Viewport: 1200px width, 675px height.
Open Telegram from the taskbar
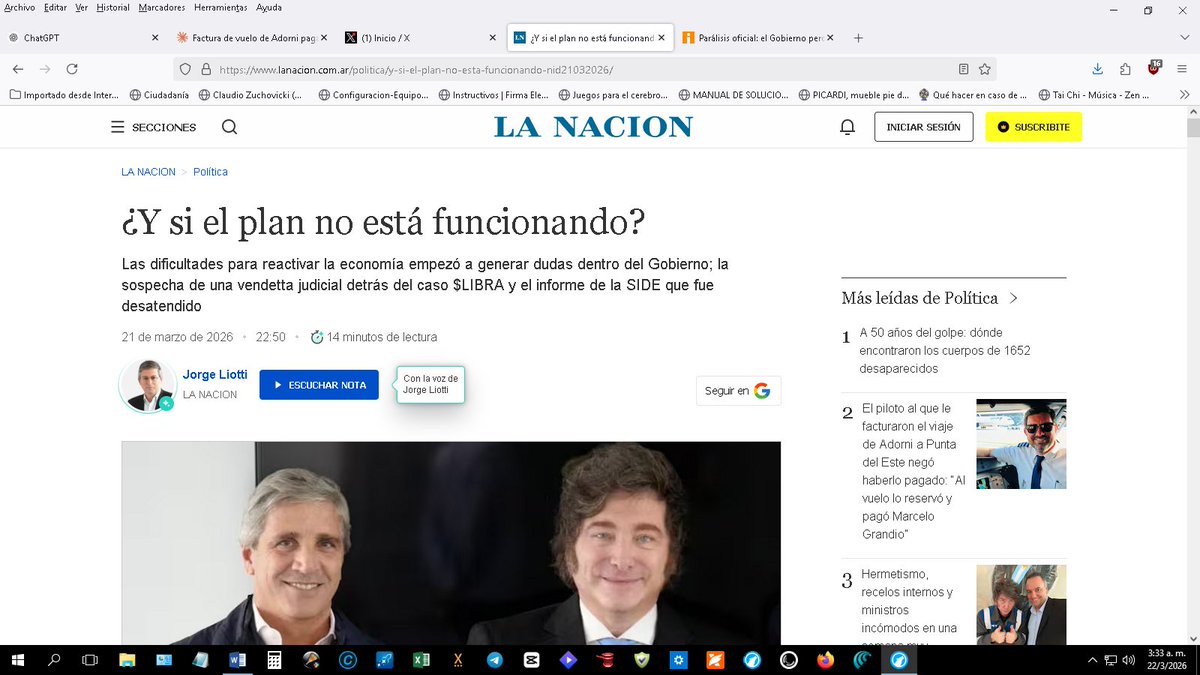pos(495,660)
